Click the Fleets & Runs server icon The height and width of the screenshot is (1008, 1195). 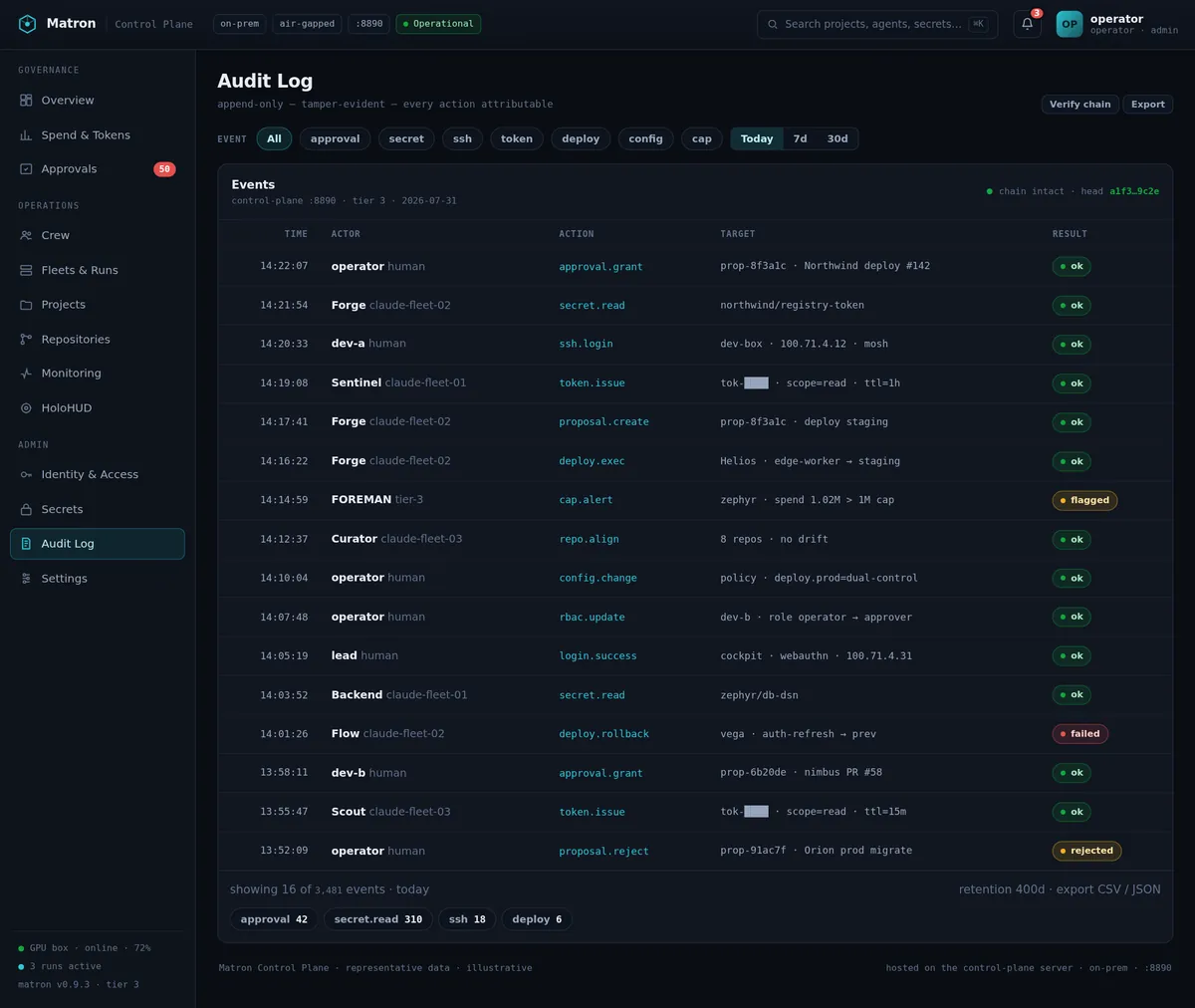pos(26,270)
